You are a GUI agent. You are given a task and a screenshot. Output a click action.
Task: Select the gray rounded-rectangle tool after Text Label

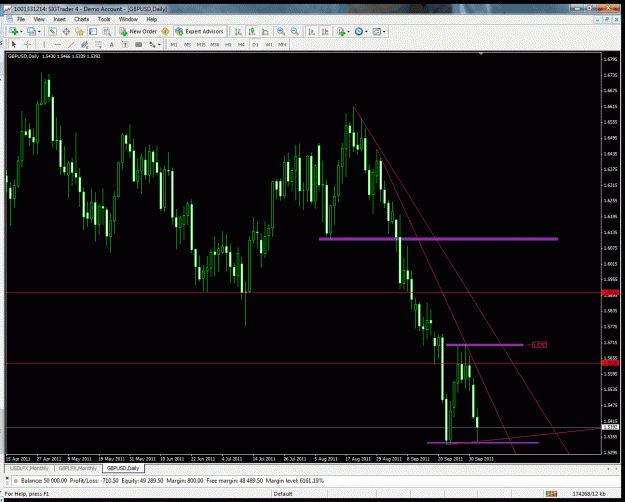tap(139, 45)
